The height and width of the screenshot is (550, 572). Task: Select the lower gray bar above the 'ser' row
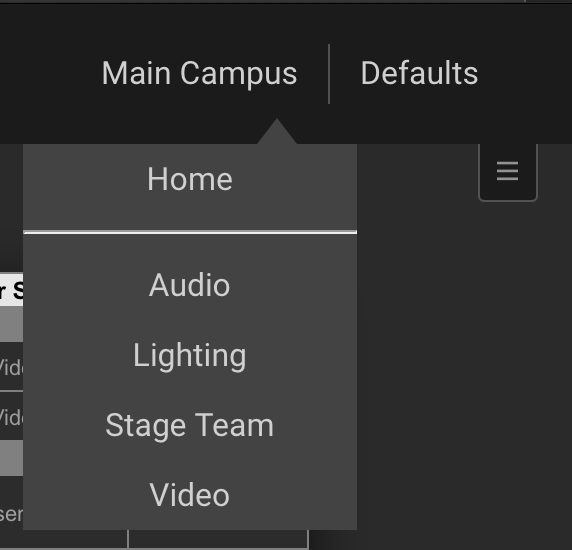(11, 458)
